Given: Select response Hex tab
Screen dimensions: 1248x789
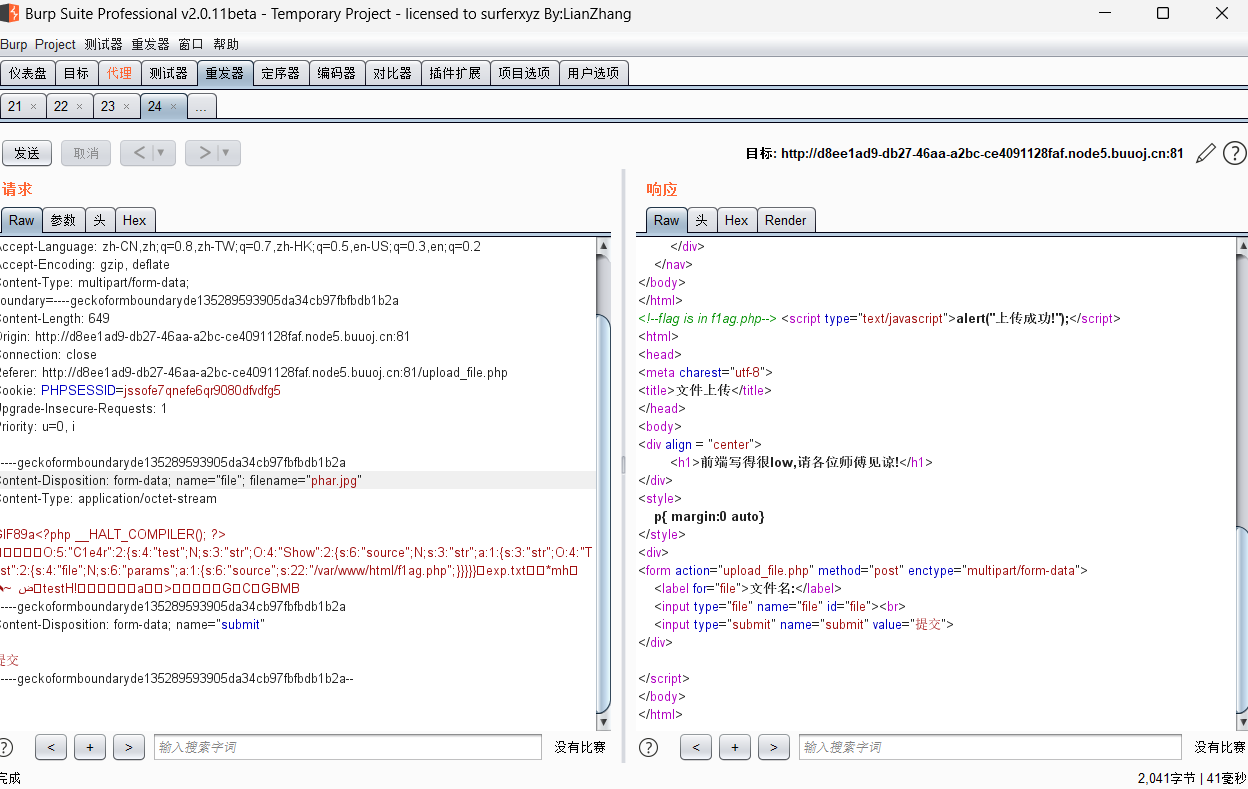Looking at the screenshot, I should 737,221.
